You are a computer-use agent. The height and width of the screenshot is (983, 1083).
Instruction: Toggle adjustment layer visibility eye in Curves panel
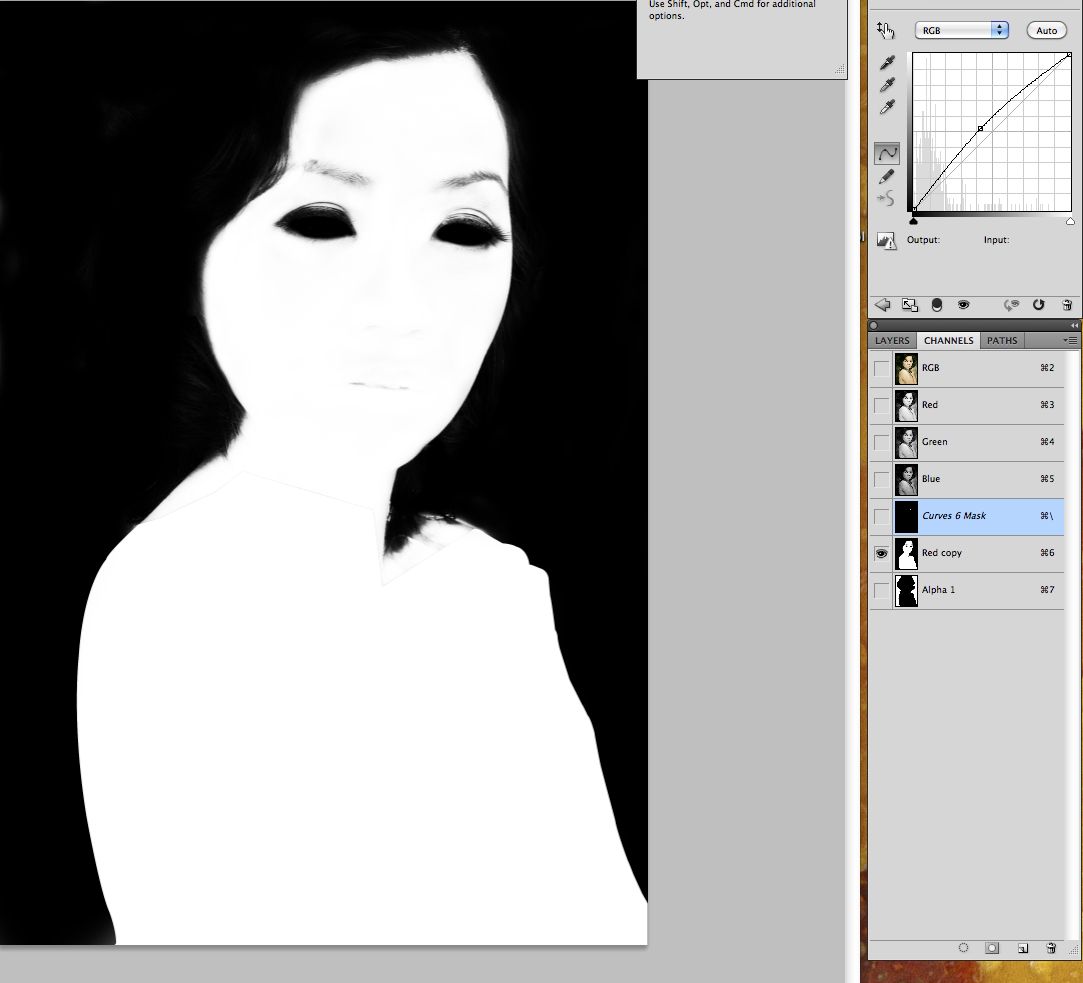tap(963, 305)
